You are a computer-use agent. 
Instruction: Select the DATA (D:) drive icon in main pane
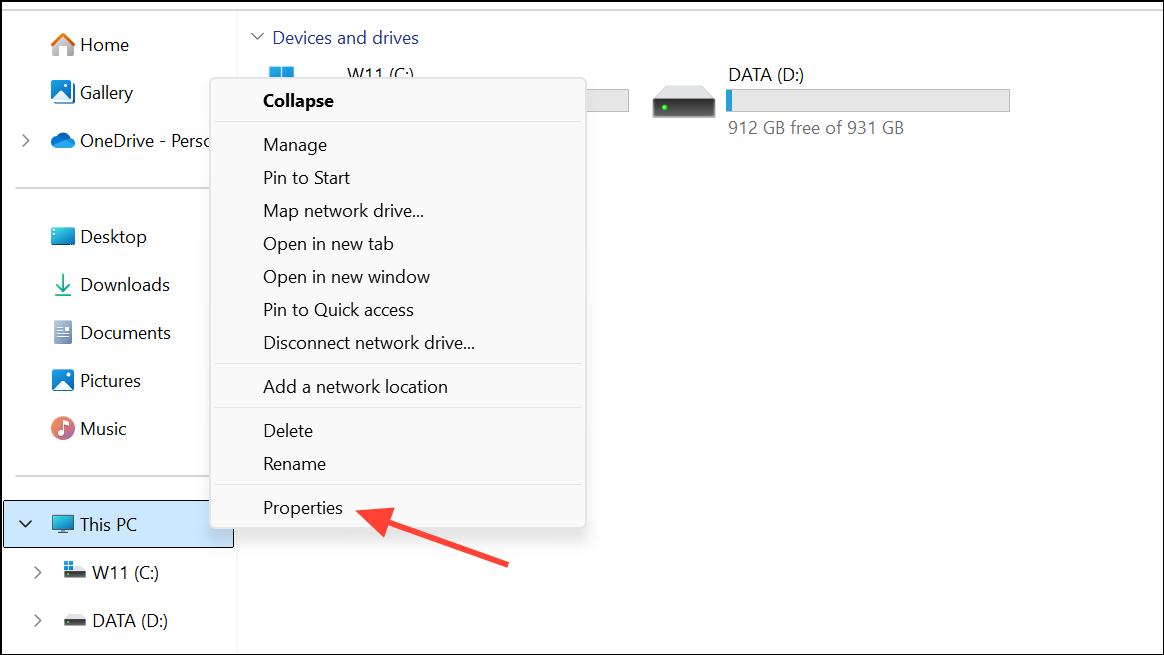pos(684,101)
